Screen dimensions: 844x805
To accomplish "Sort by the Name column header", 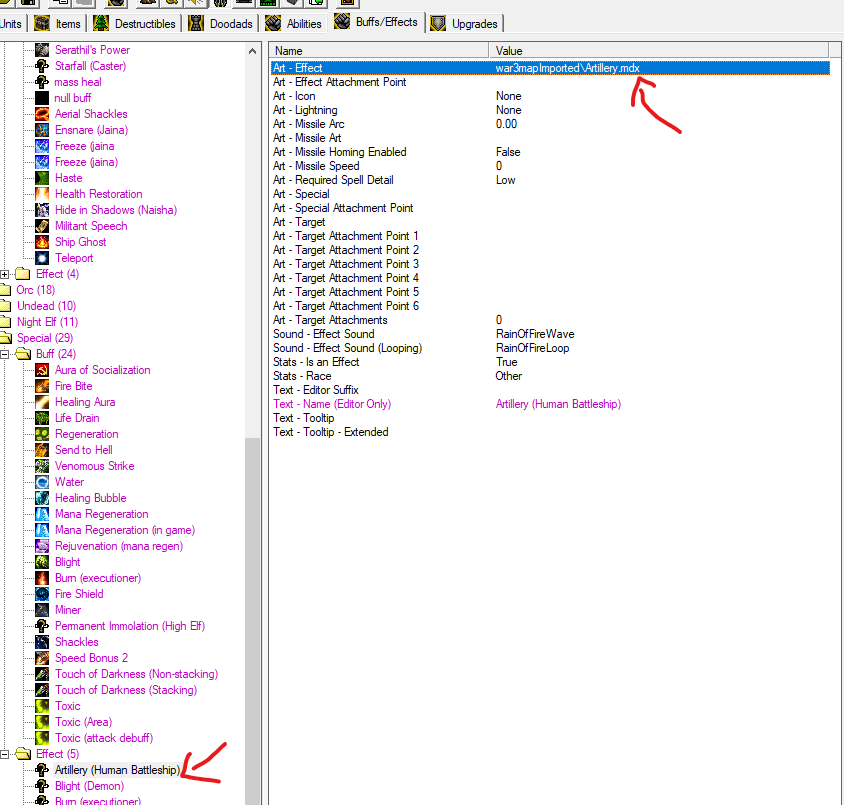I will [379, 51].
